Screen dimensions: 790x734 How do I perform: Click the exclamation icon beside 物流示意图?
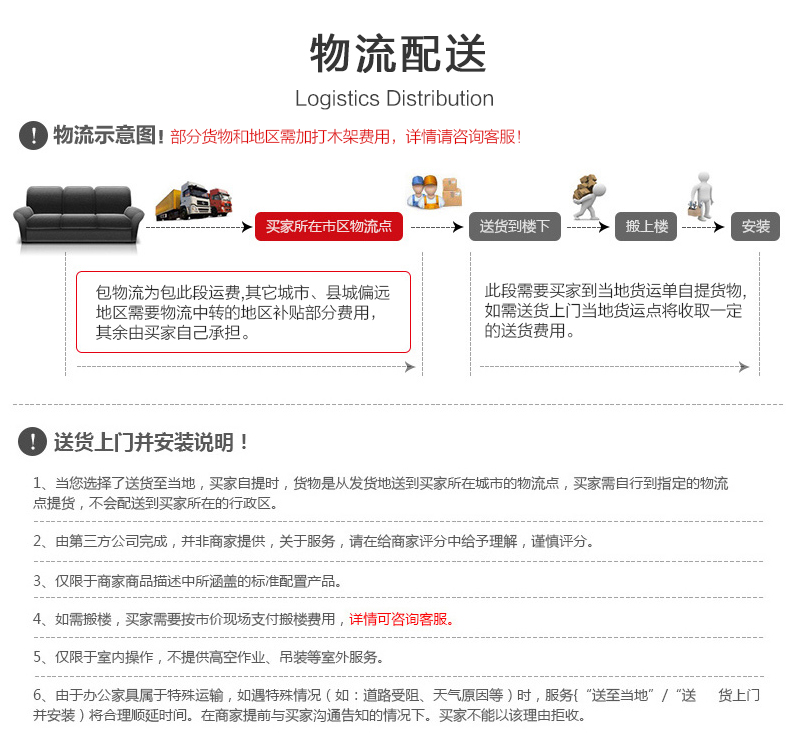coord(33,136)
